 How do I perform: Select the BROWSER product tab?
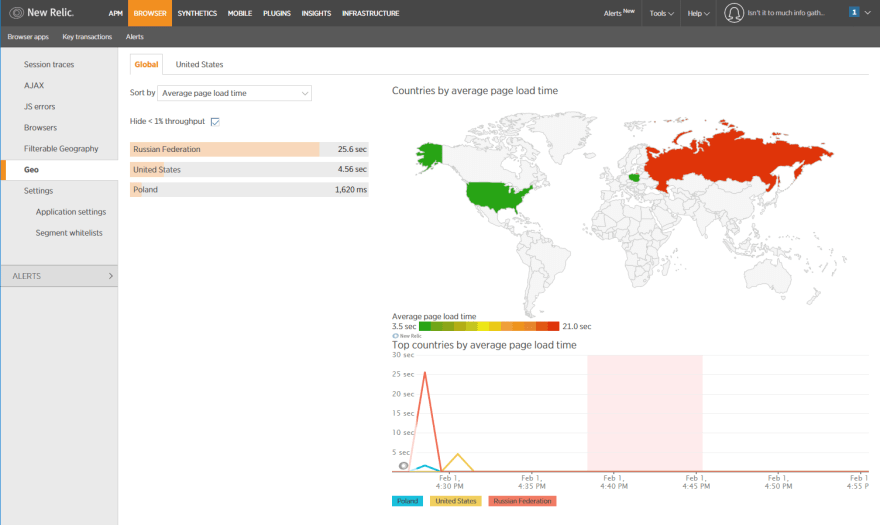pyautogui.click(x=150, y=13)
